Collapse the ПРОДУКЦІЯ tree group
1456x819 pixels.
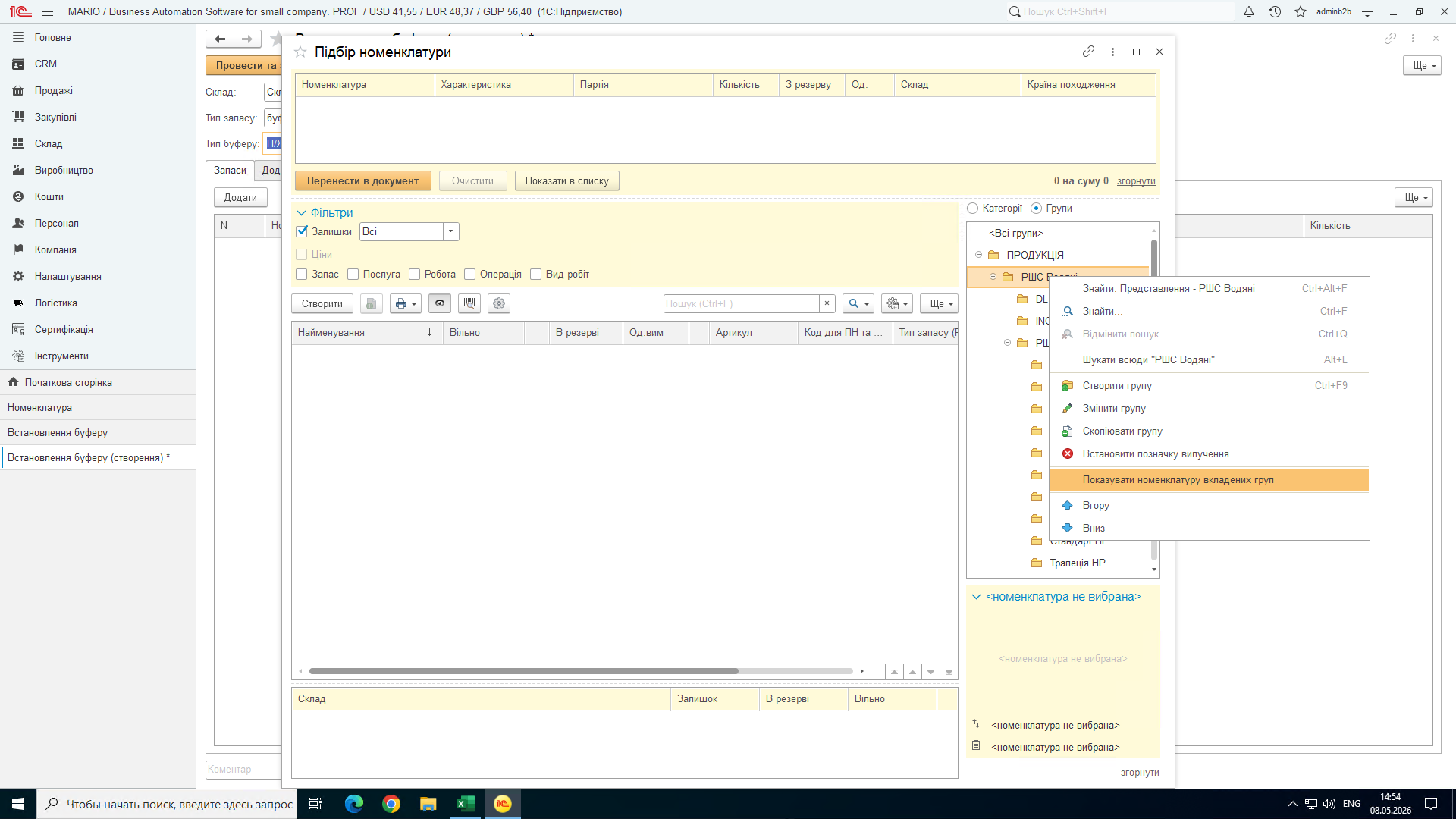click(x=979, y=255)
